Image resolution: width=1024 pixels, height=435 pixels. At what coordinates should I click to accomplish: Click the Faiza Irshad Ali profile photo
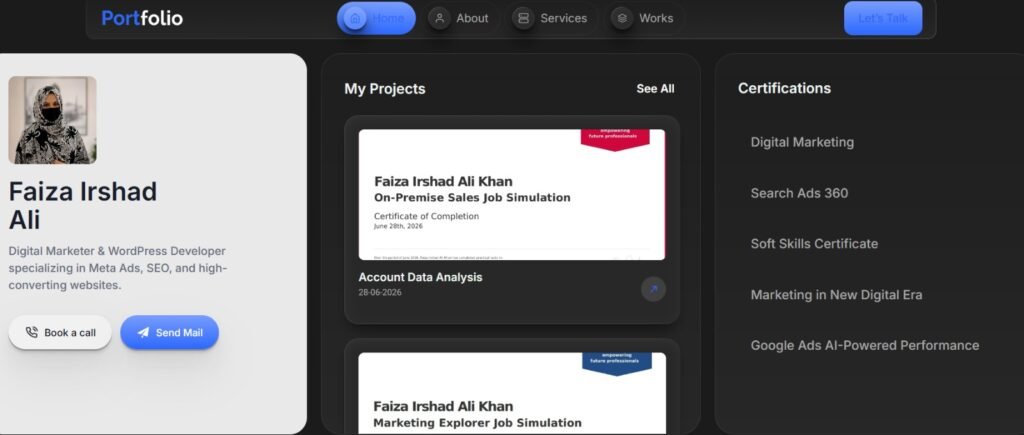click(x=52, y=120)
